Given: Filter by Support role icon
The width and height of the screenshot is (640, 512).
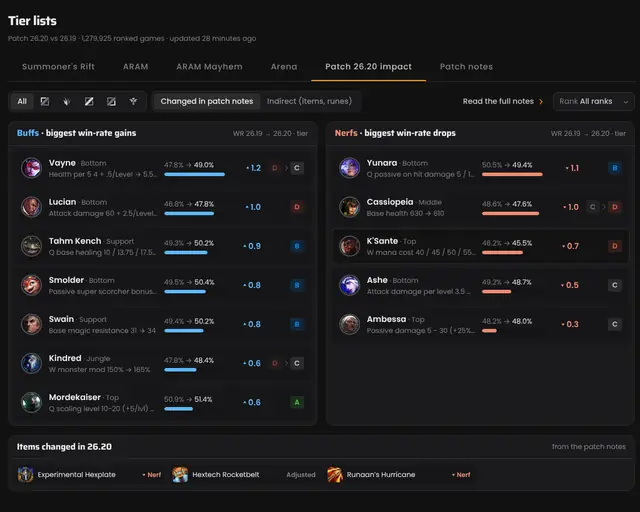Looking at the screenshot, I should [133, 101].
